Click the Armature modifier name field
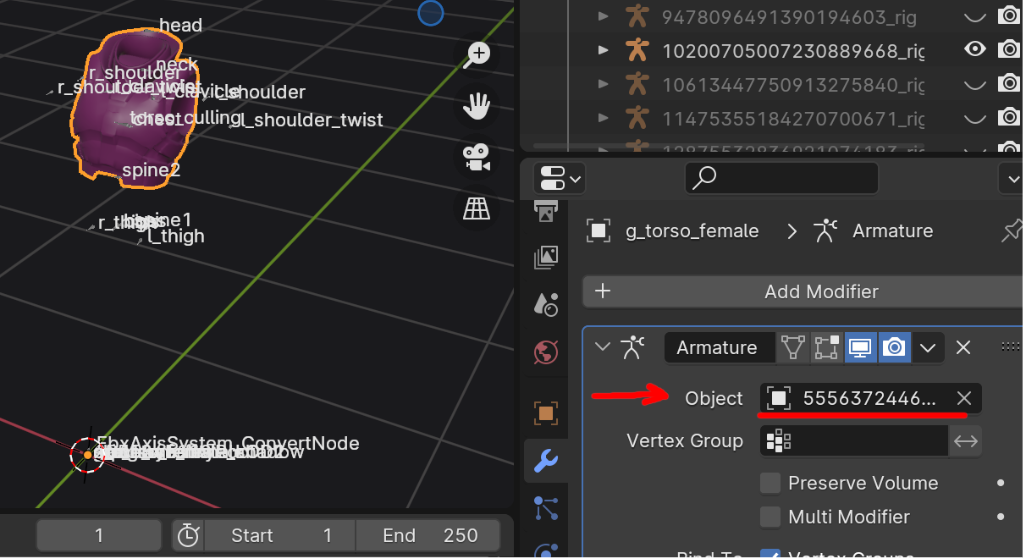Image resolution: width=1023 pixels, height=558 pixels. [719, 347]
